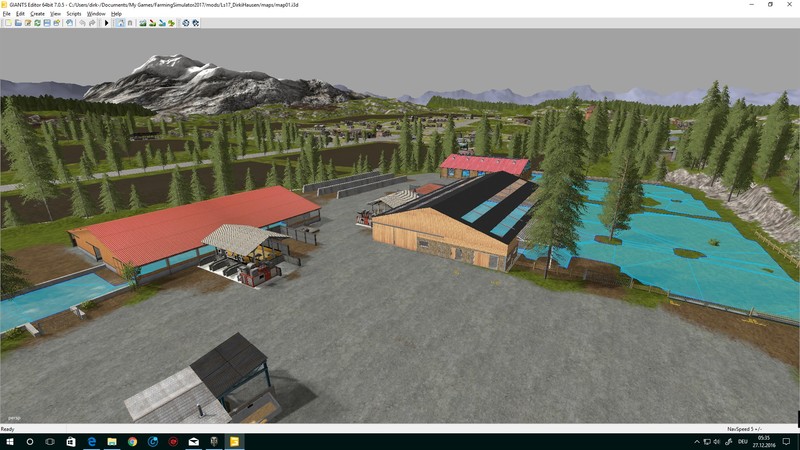Click the New scene toolbar icon

(6, 22)
